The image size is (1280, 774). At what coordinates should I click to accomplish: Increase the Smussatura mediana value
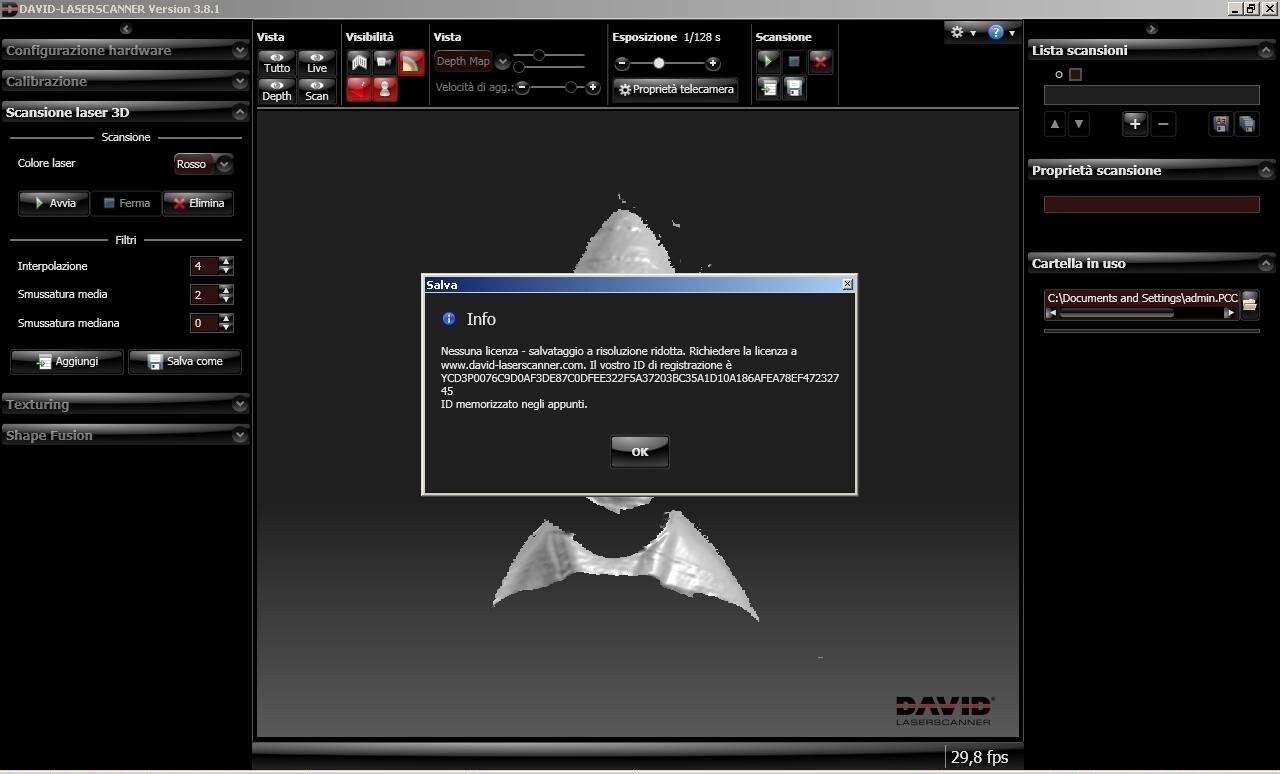click(226, 319)
